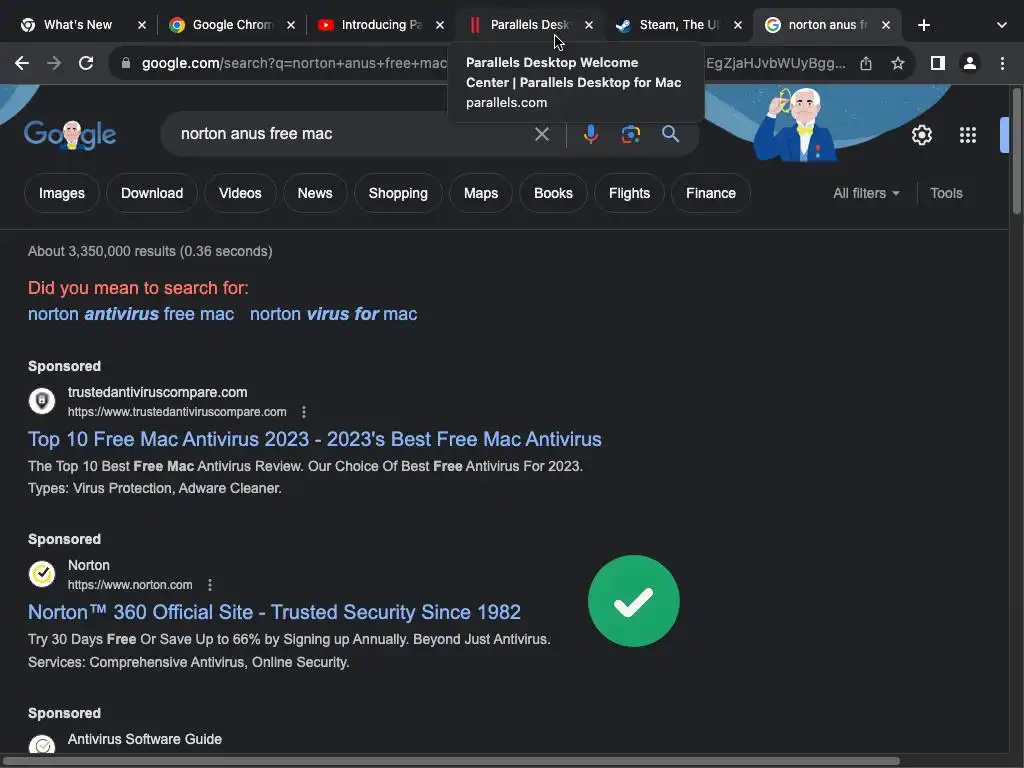This screenshot has height=768, width=1024.
Task: View site info via the lock icon
Action: click(126, 63)
